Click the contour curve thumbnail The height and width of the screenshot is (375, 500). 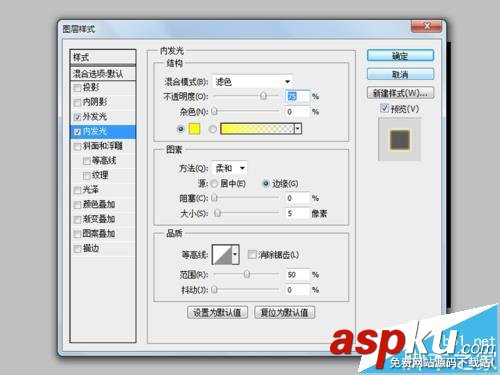coord(222,255)
